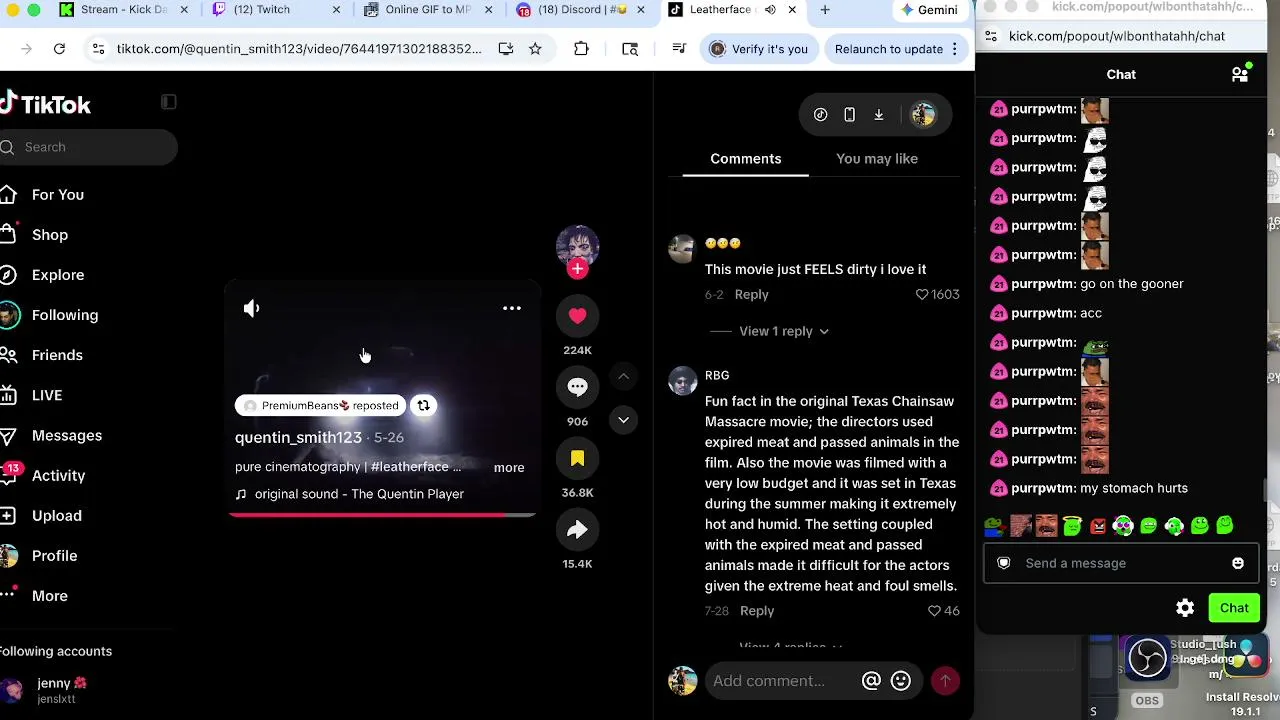
Task: Share the video with the arrow icon
Action: coord(577,530)
